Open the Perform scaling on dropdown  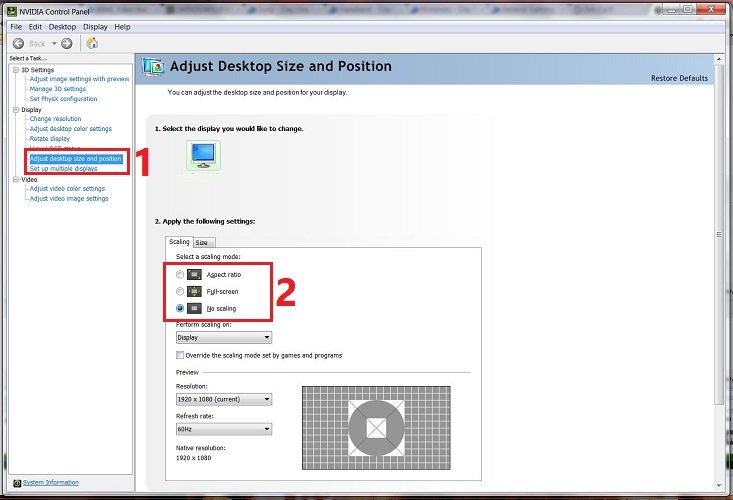[224, 337]
